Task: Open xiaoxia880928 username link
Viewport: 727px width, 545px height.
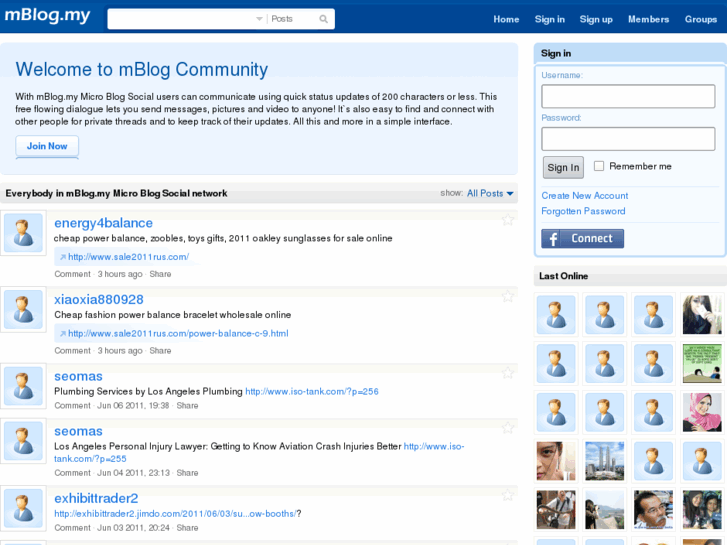Action: point(99,300)
